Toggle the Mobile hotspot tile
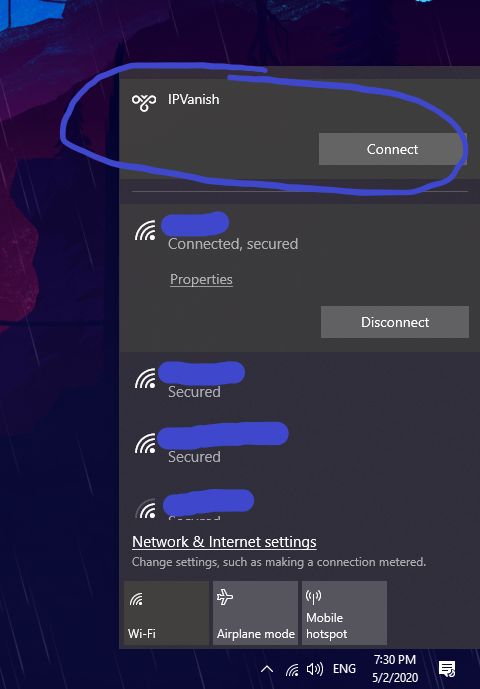 344,613
